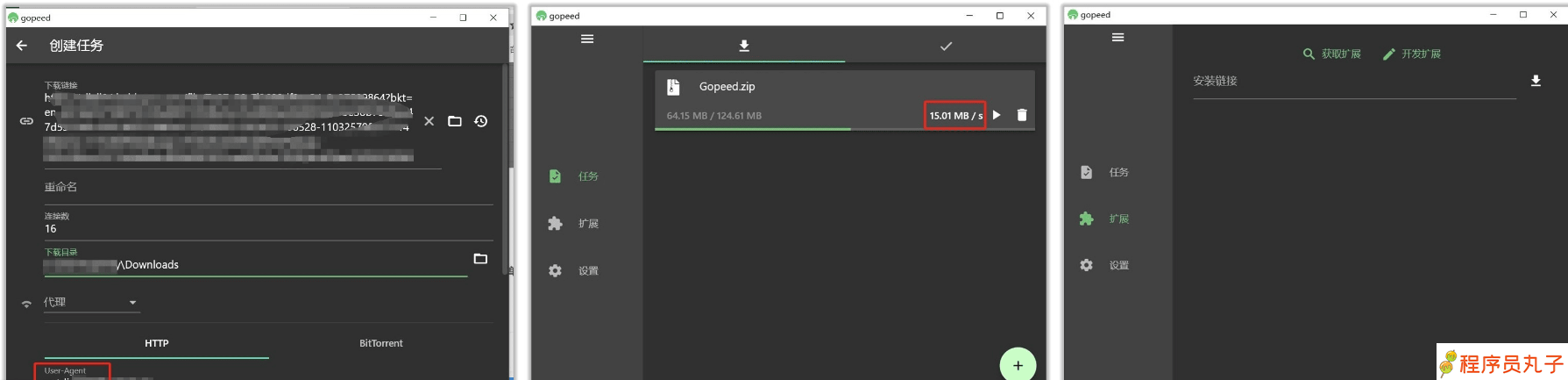
Task: Open the Gopeed.zip task entry
Action: click(845, 100)
